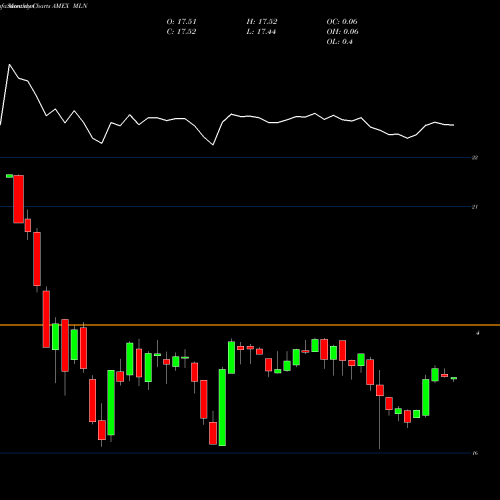Click the last candle at the chart's right end
The image size is (500, 500).
[x=454, y=379]
